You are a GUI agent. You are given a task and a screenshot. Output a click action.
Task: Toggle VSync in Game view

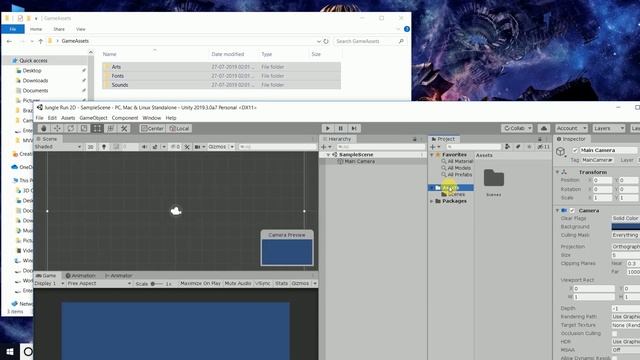pos(263,283)
